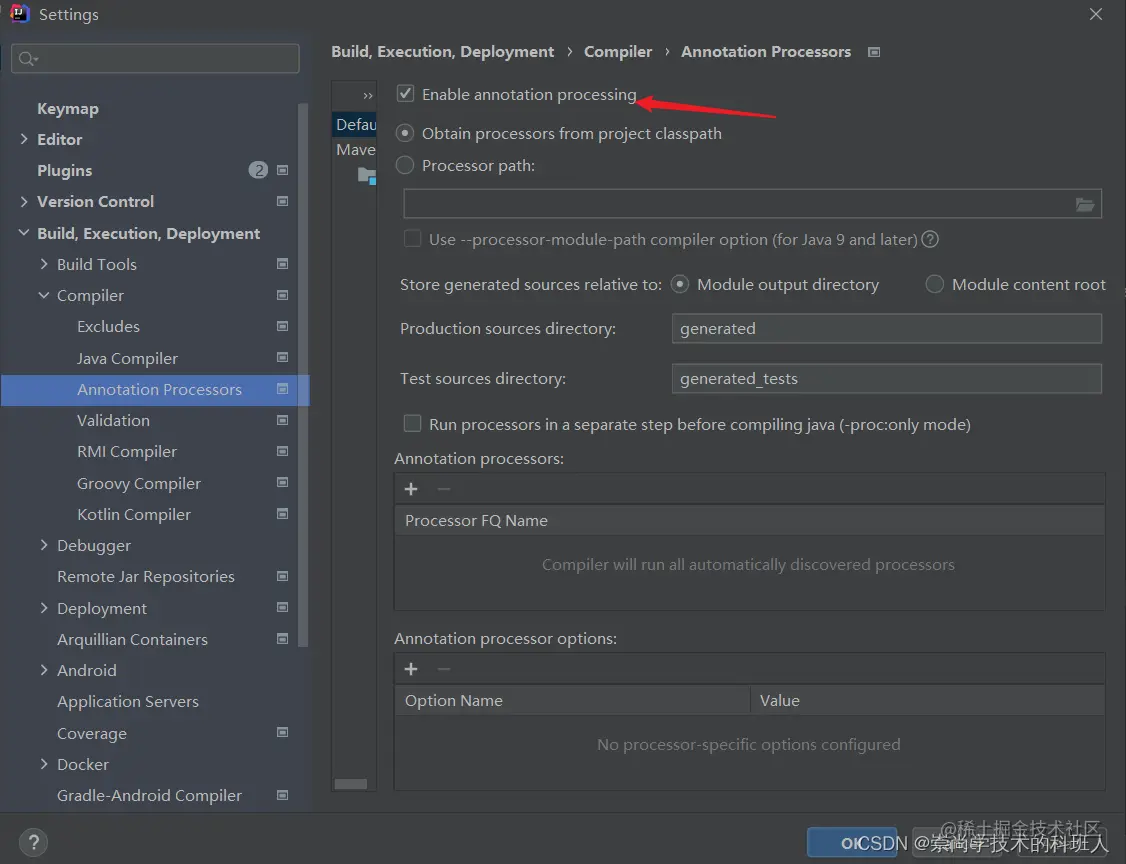Screen dimensions: 1126x864
Task: Open Application Servers settings
Action: [x=128, y=701]
